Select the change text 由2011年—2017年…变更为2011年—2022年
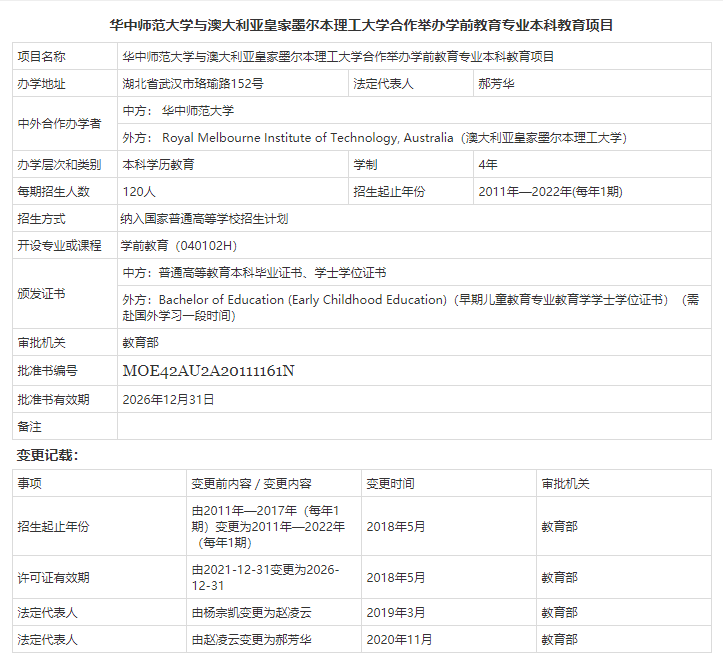 pyautogui.click(x=268, y=526)
